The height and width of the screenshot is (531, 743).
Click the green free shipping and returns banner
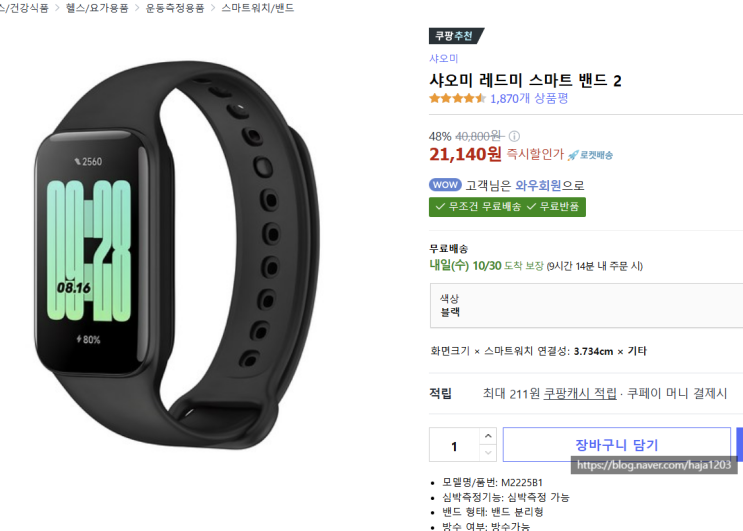click(x=507, y=207)
